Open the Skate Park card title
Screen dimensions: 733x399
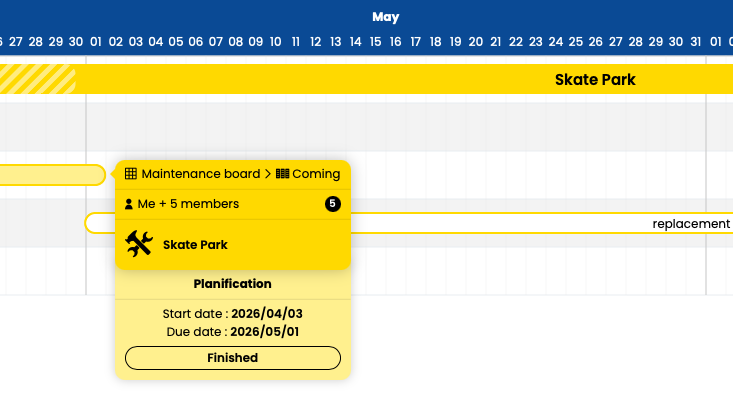pyautogui.click(x=195, y=245)
